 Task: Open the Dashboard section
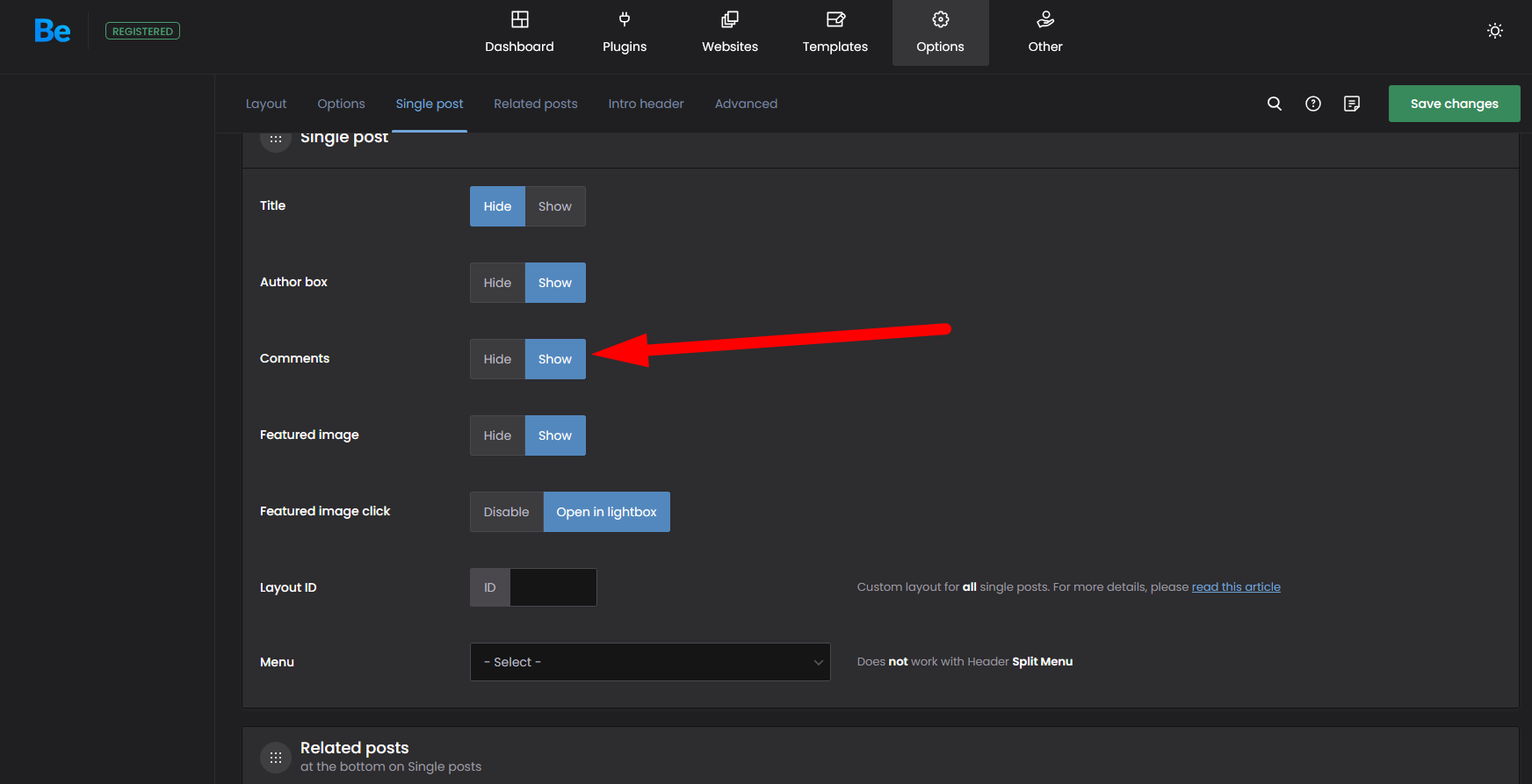click(x=519, y=32)
